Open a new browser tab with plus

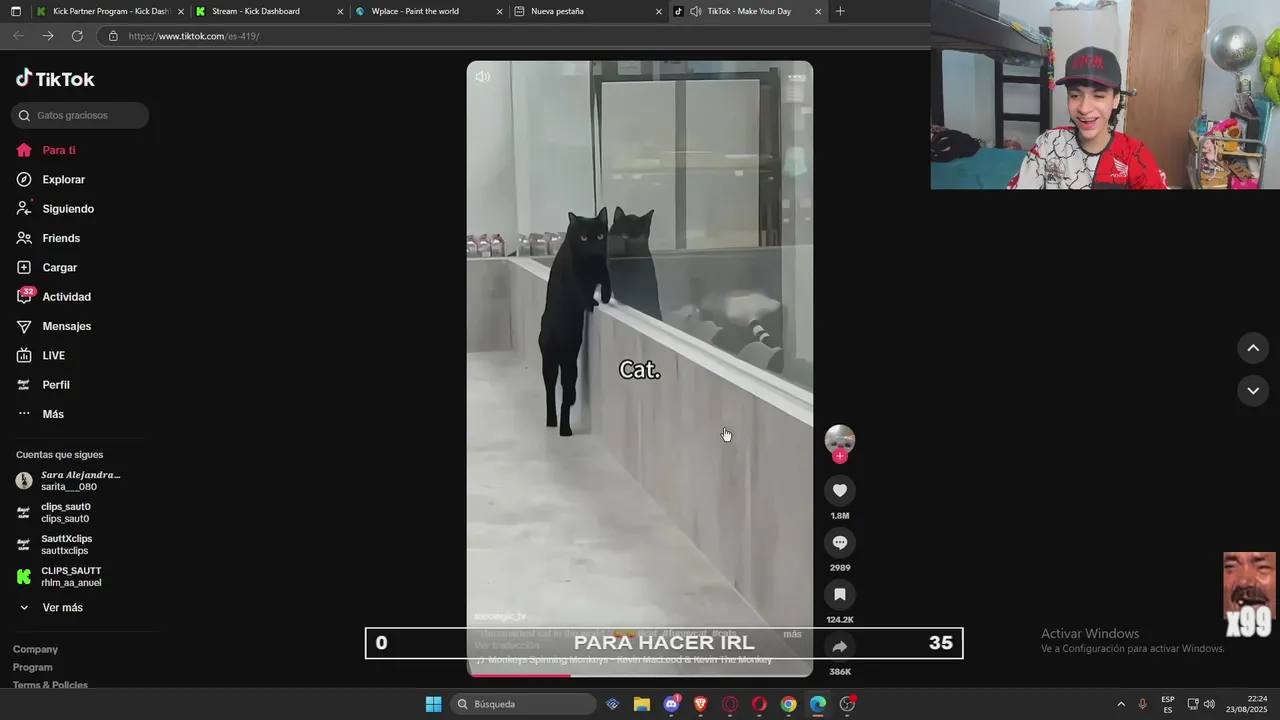[840, 11]
